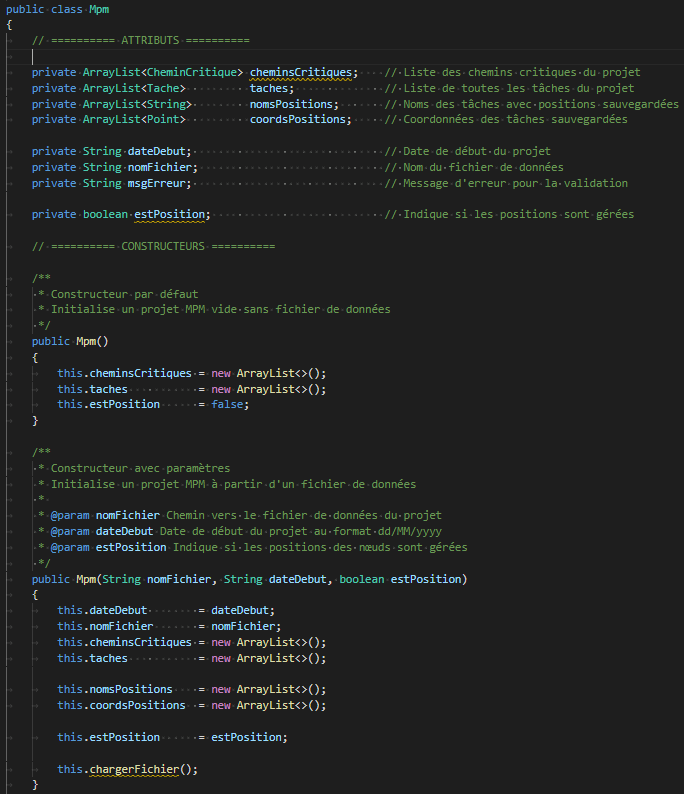Click the this.coordsPositions assignment line
The image size is (684, 794).
coord(190,705)
